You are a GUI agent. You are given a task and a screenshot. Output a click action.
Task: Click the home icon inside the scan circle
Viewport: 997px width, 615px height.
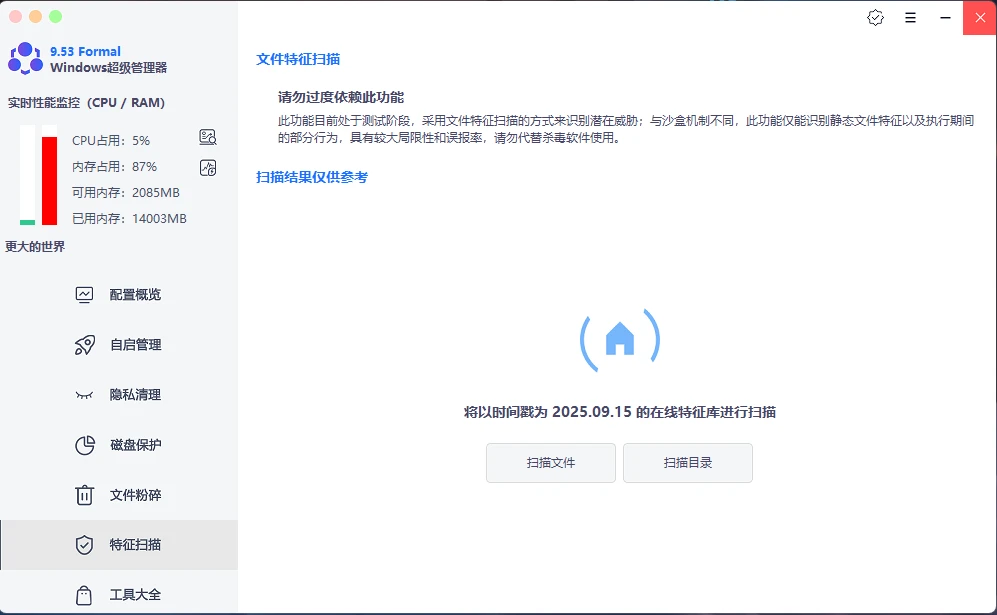click(x=621, y=338)
